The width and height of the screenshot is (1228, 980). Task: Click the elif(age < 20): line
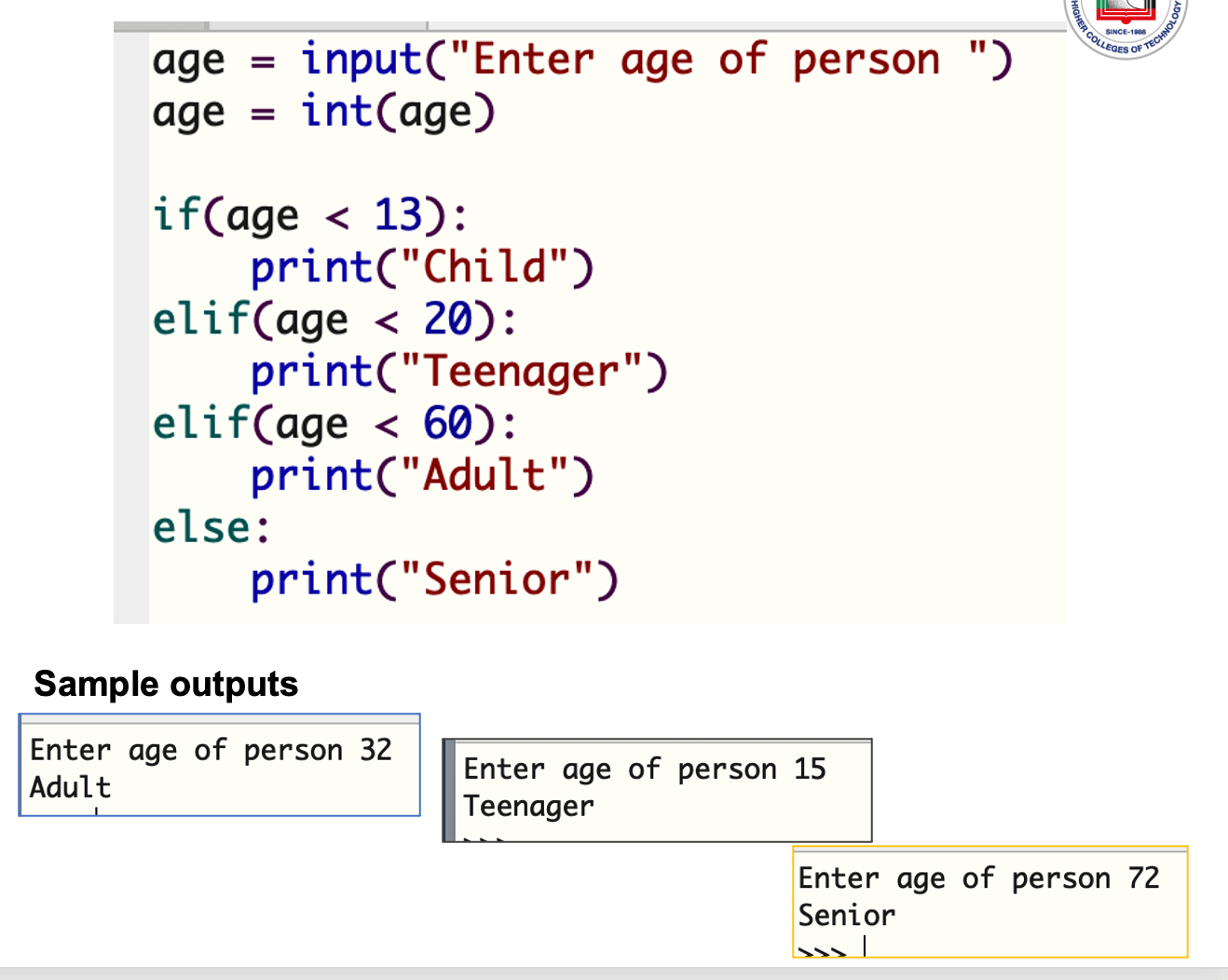pos(334,320)
